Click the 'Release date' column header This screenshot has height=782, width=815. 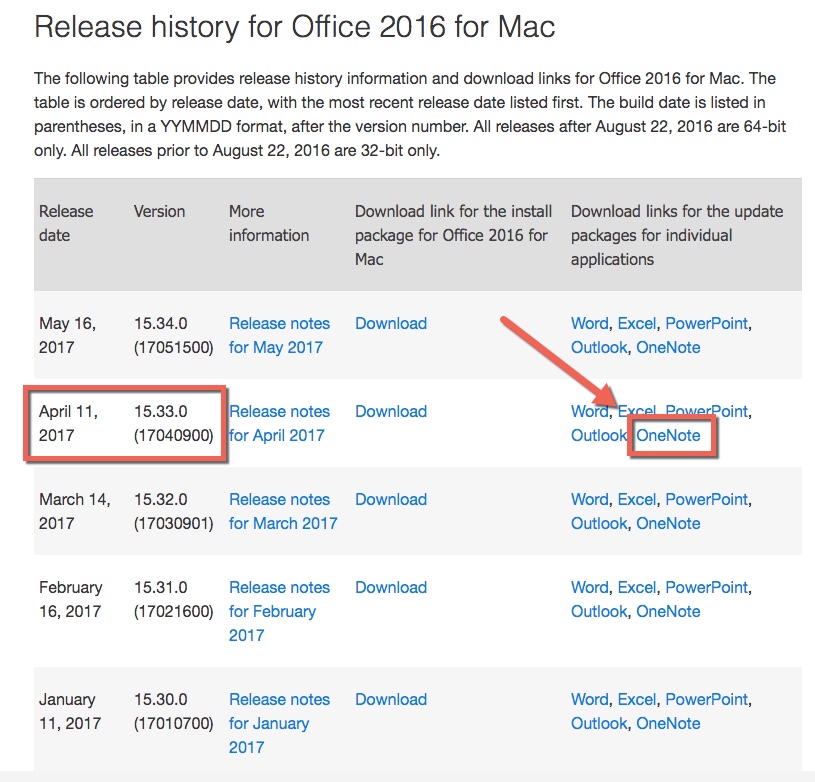click(66, 223)
